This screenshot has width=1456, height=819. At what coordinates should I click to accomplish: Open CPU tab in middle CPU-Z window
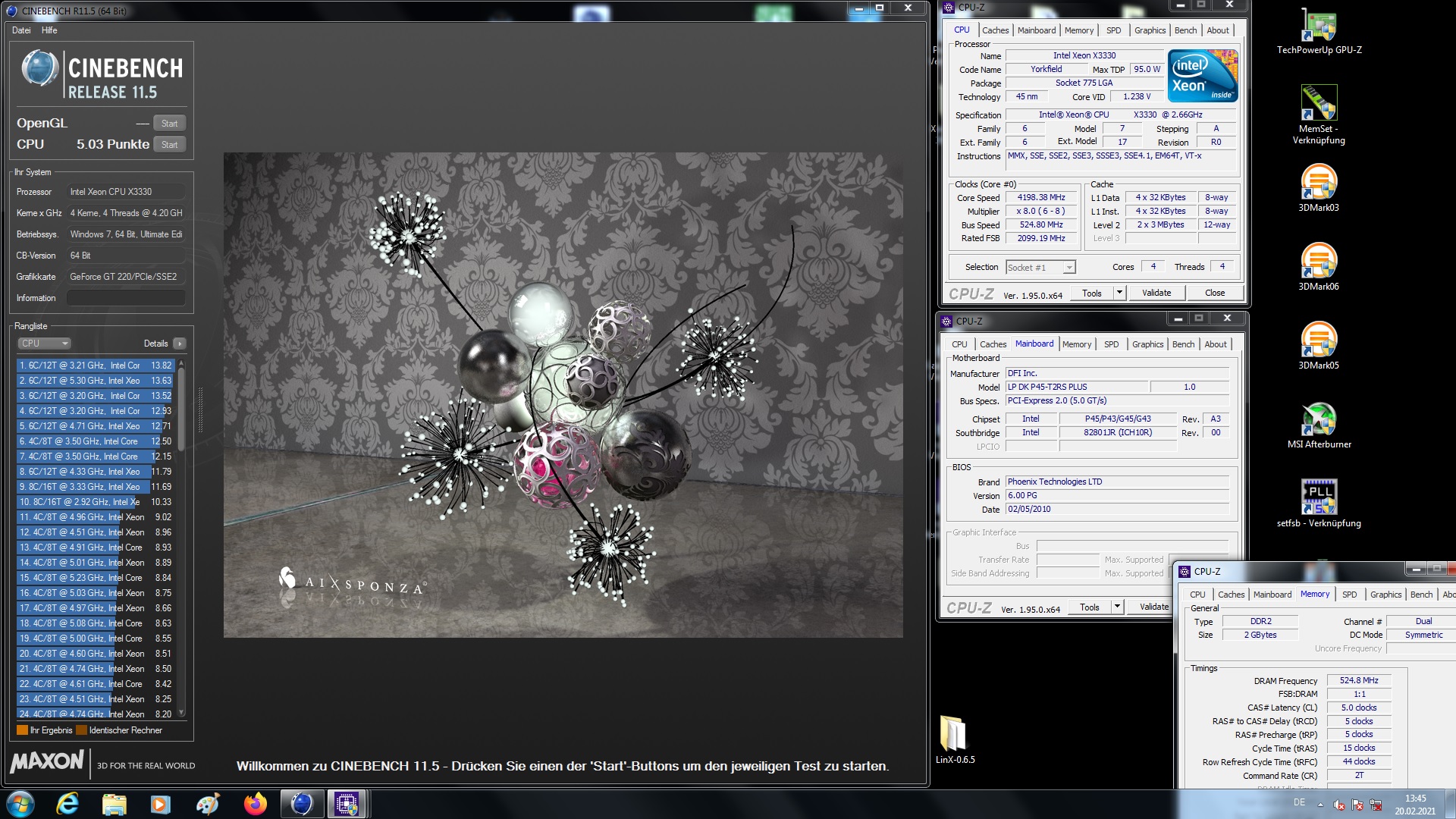click(x=959, y=344)
